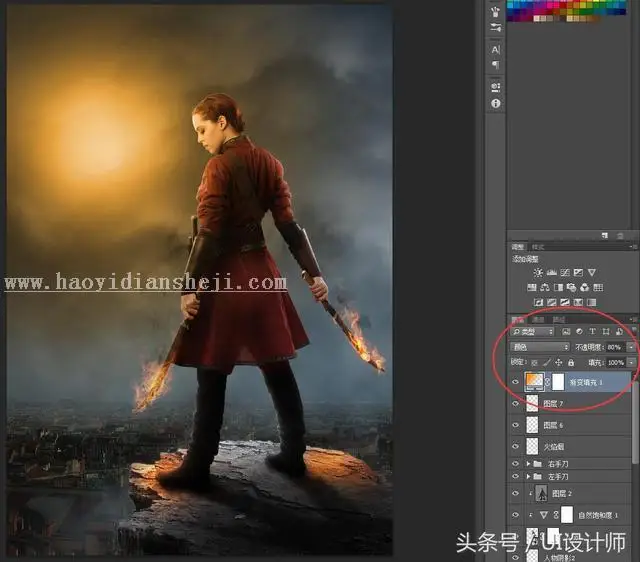Open the Character panel icon
This screenshot has height=562, width=640.
coord(496,50)
